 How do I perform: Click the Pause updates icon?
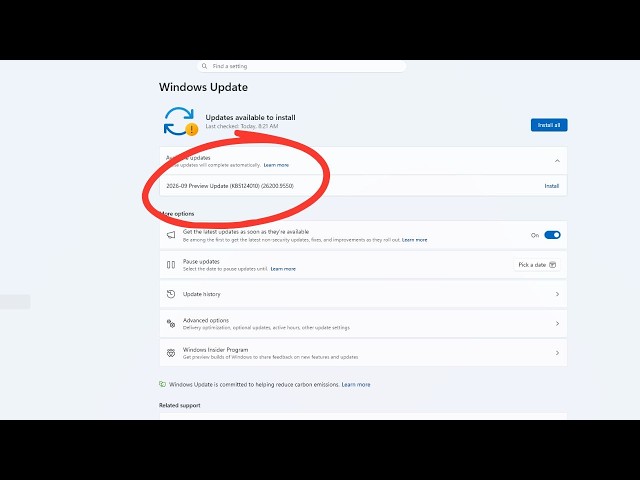click(x=171, y=265)
